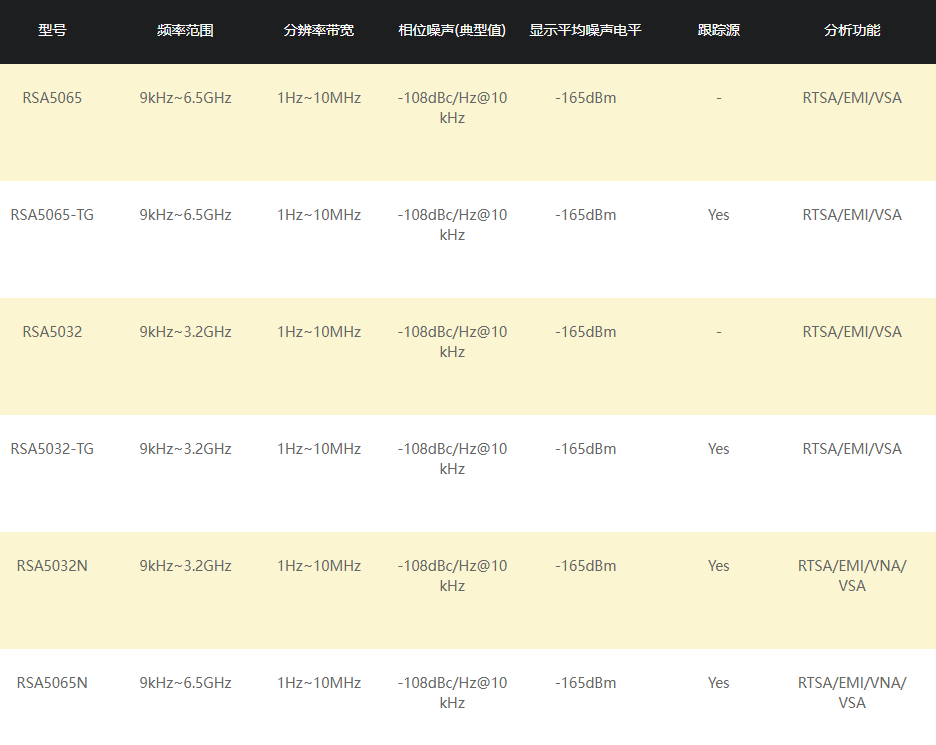This screenshot has width=936, height=745.
Task: Click the RSA5032N model name
Action: coord(52,566)
